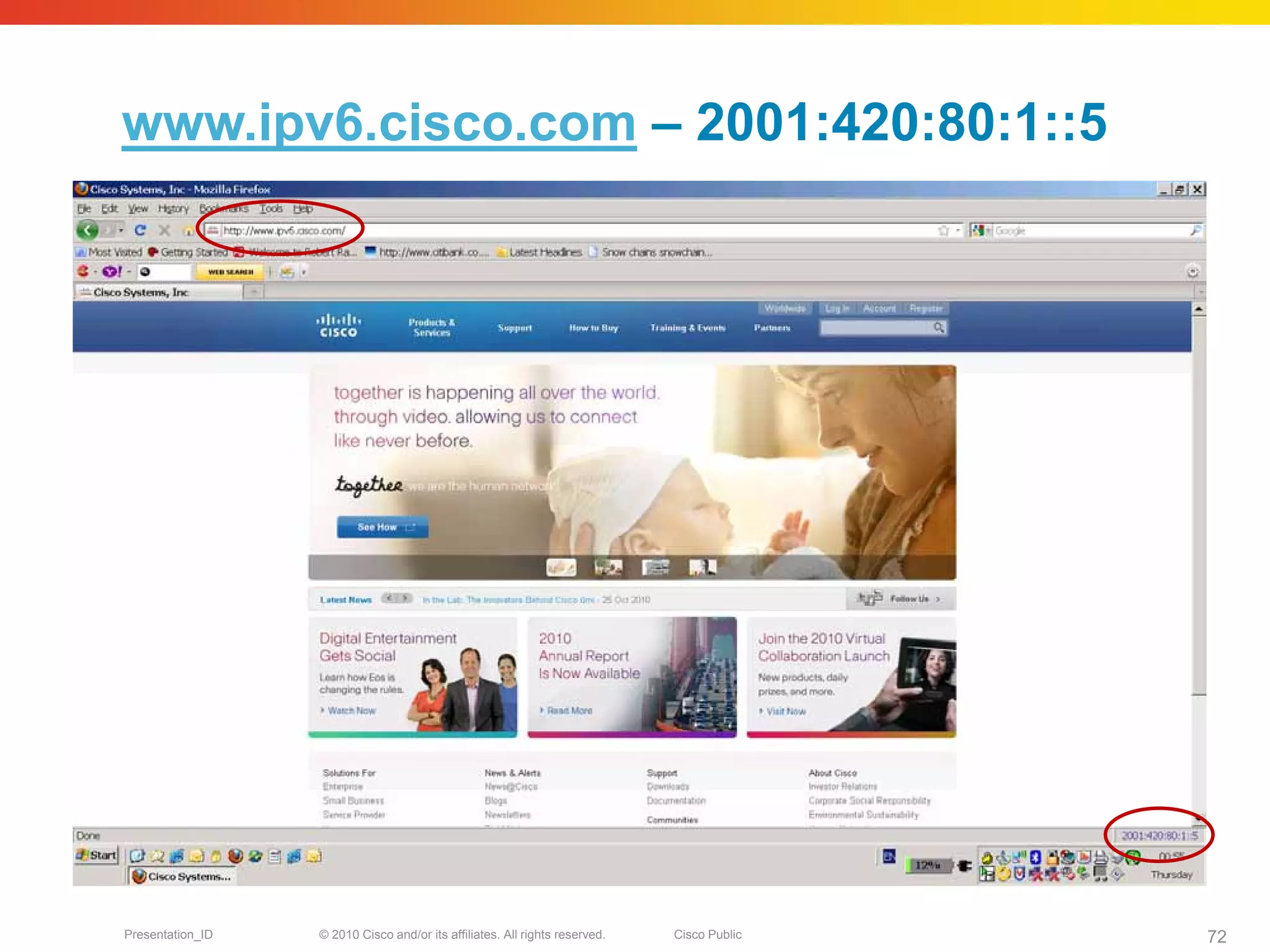
Task: Open the bookmark star dropdown arrow
Action: point(958,231)
